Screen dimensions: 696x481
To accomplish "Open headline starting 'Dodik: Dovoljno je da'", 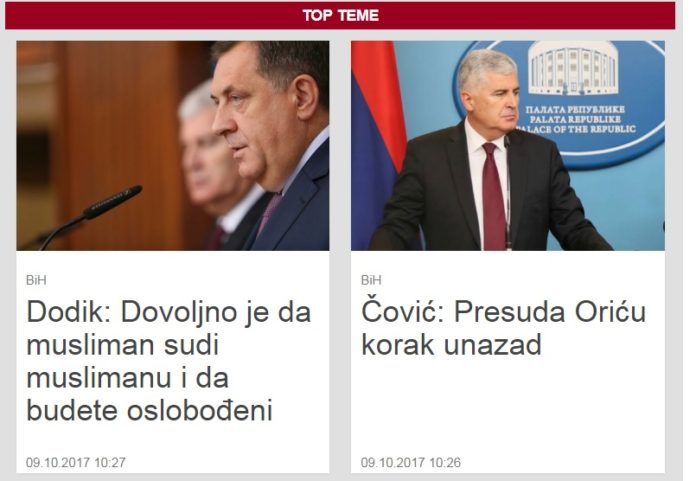I will click(x=169, y=361).
